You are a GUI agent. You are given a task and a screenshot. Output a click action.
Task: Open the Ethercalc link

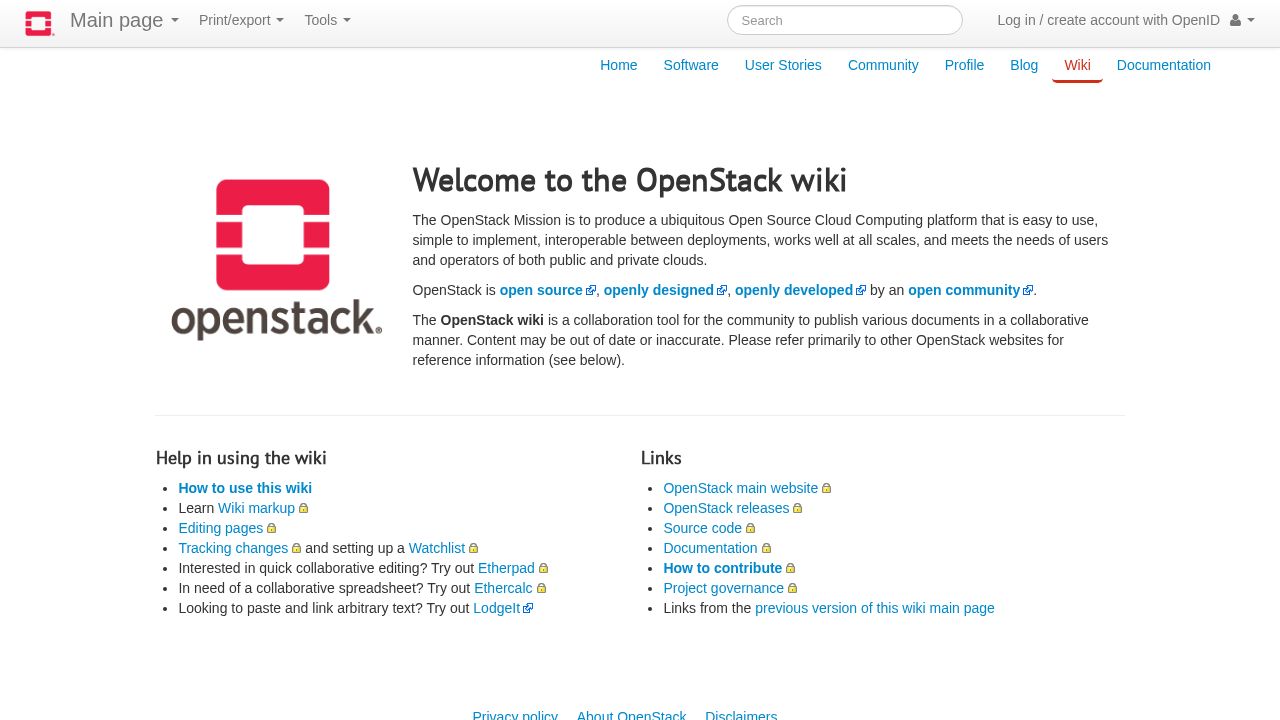point(510,588)
